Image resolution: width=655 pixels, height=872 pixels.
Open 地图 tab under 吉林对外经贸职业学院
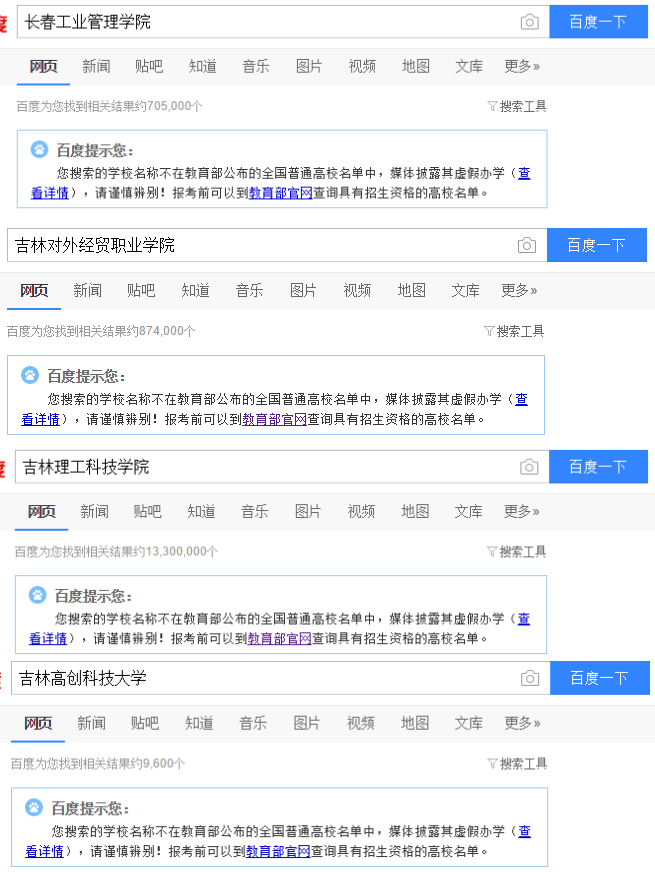(x=411, y=290)
